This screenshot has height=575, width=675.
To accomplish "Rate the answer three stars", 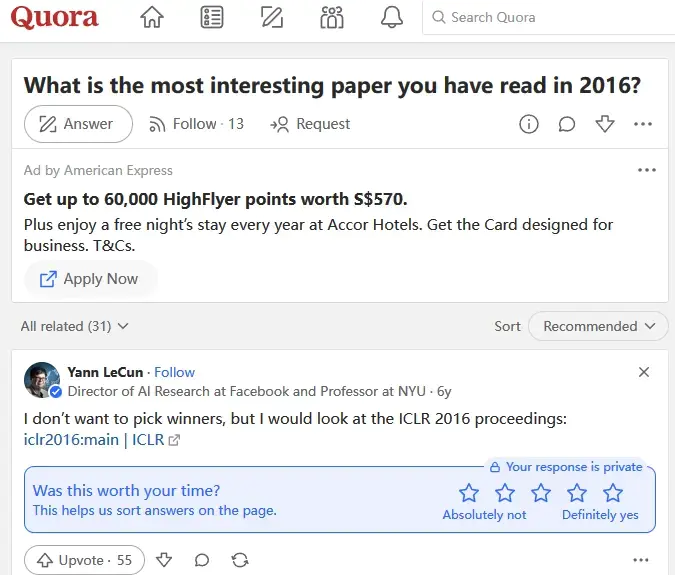I will tap(541, 493).
